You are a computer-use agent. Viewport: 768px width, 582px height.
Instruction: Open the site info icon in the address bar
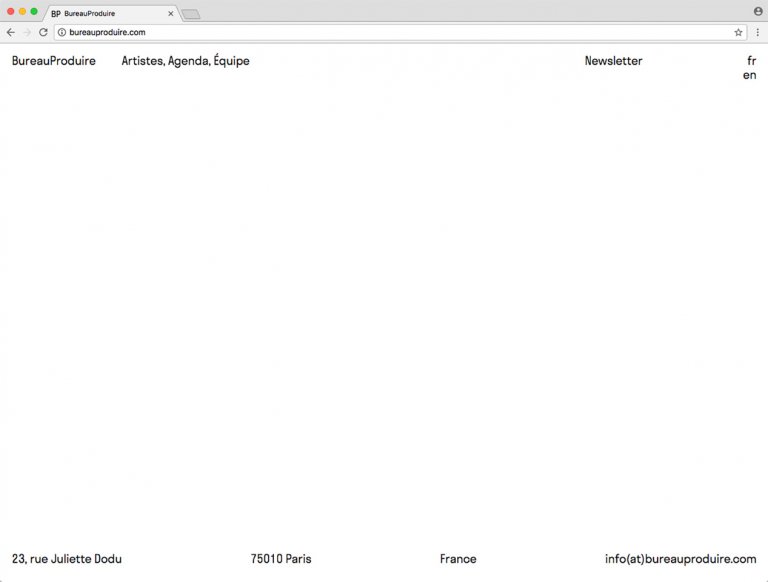click(62, 32)
